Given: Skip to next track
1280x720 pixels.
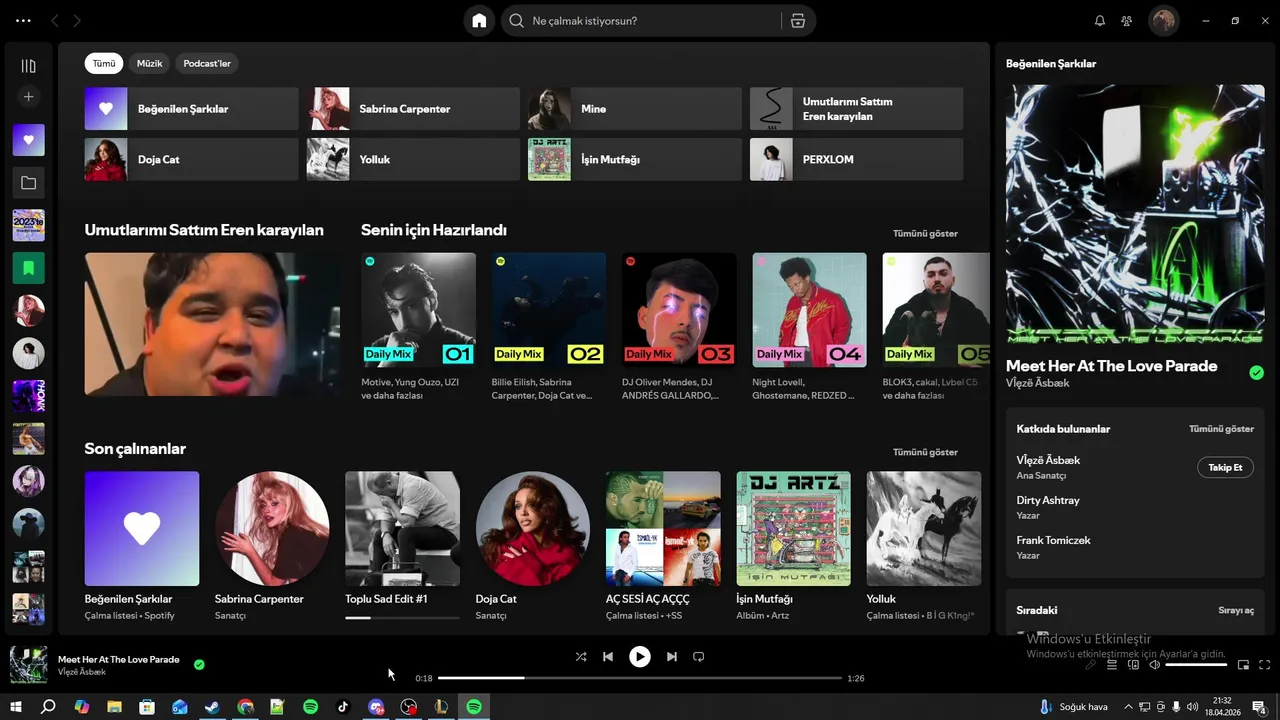Looking at the screenshot, I should (x=672, y=657).
